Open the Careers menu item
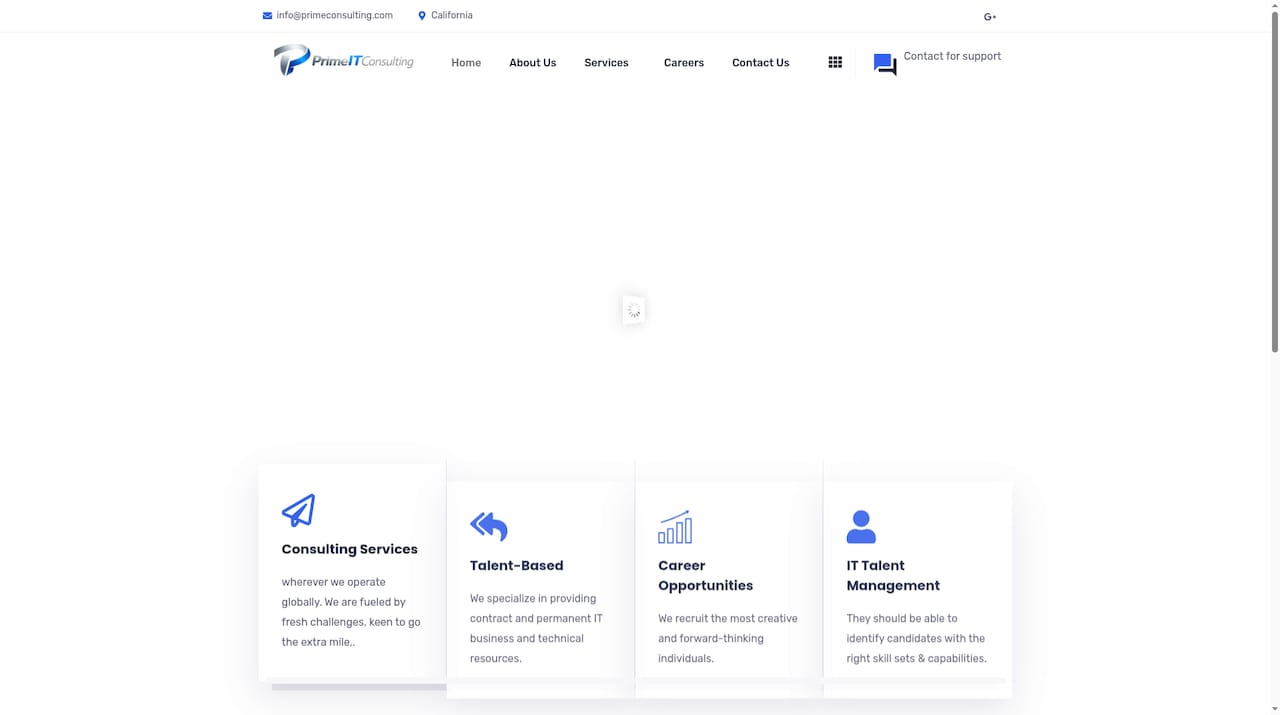The height and width of the screenshot is (715, 1280). [684, 63]
